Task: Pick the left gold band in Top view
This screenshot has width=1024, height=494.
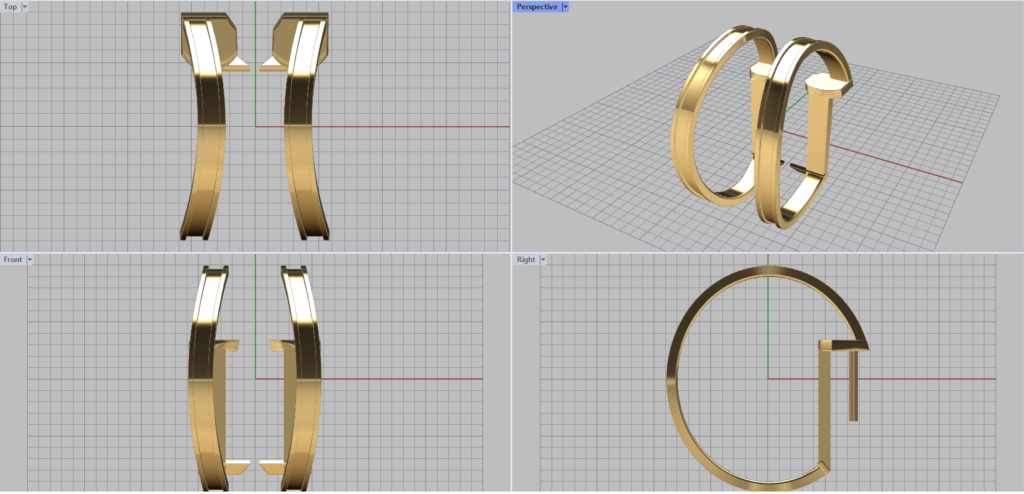Action: click(208, 150)
